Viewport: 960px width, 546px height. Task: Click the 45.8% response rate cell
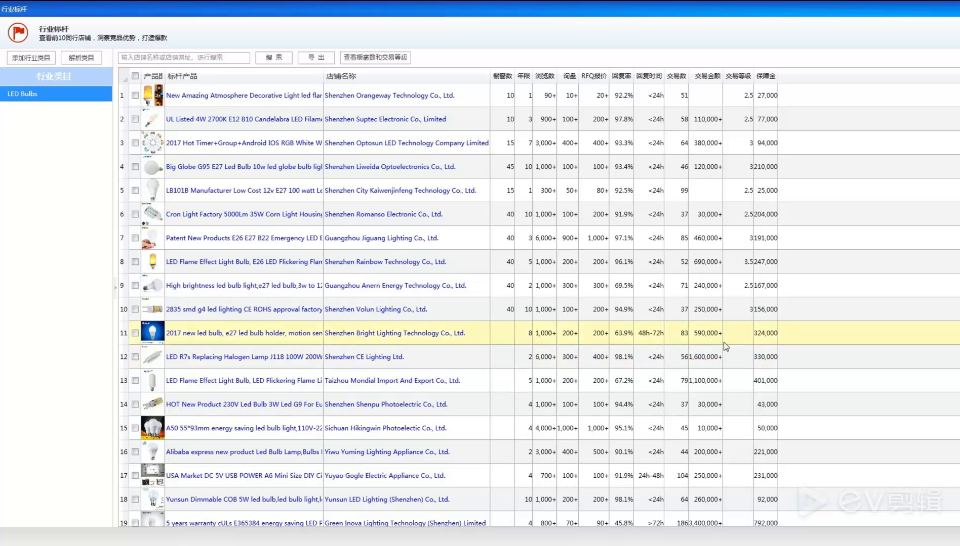623,523
